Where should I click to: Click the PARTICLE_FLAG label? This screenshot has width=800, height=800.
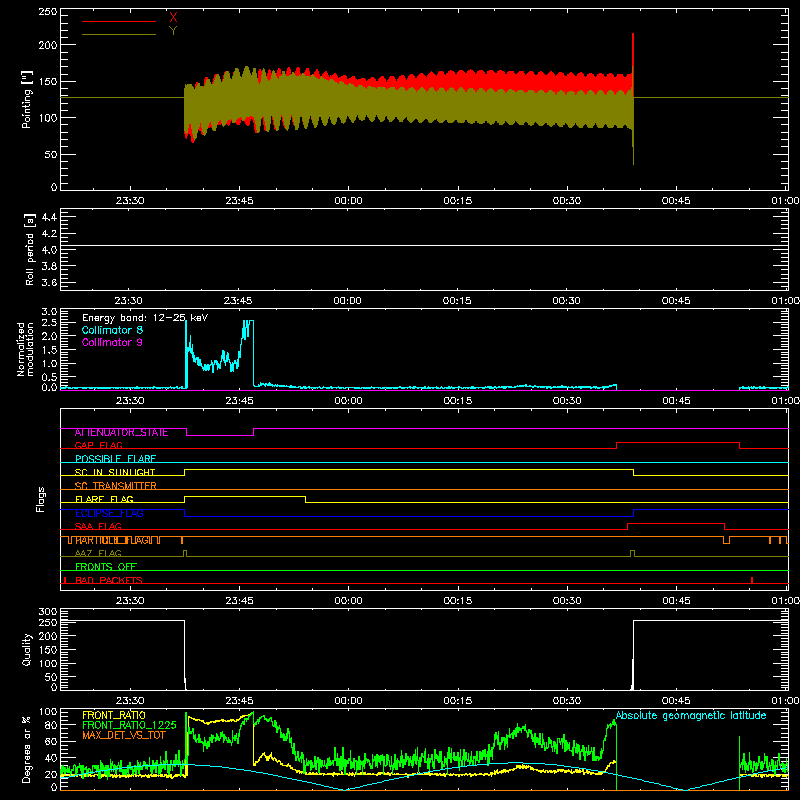click(113, 540)
